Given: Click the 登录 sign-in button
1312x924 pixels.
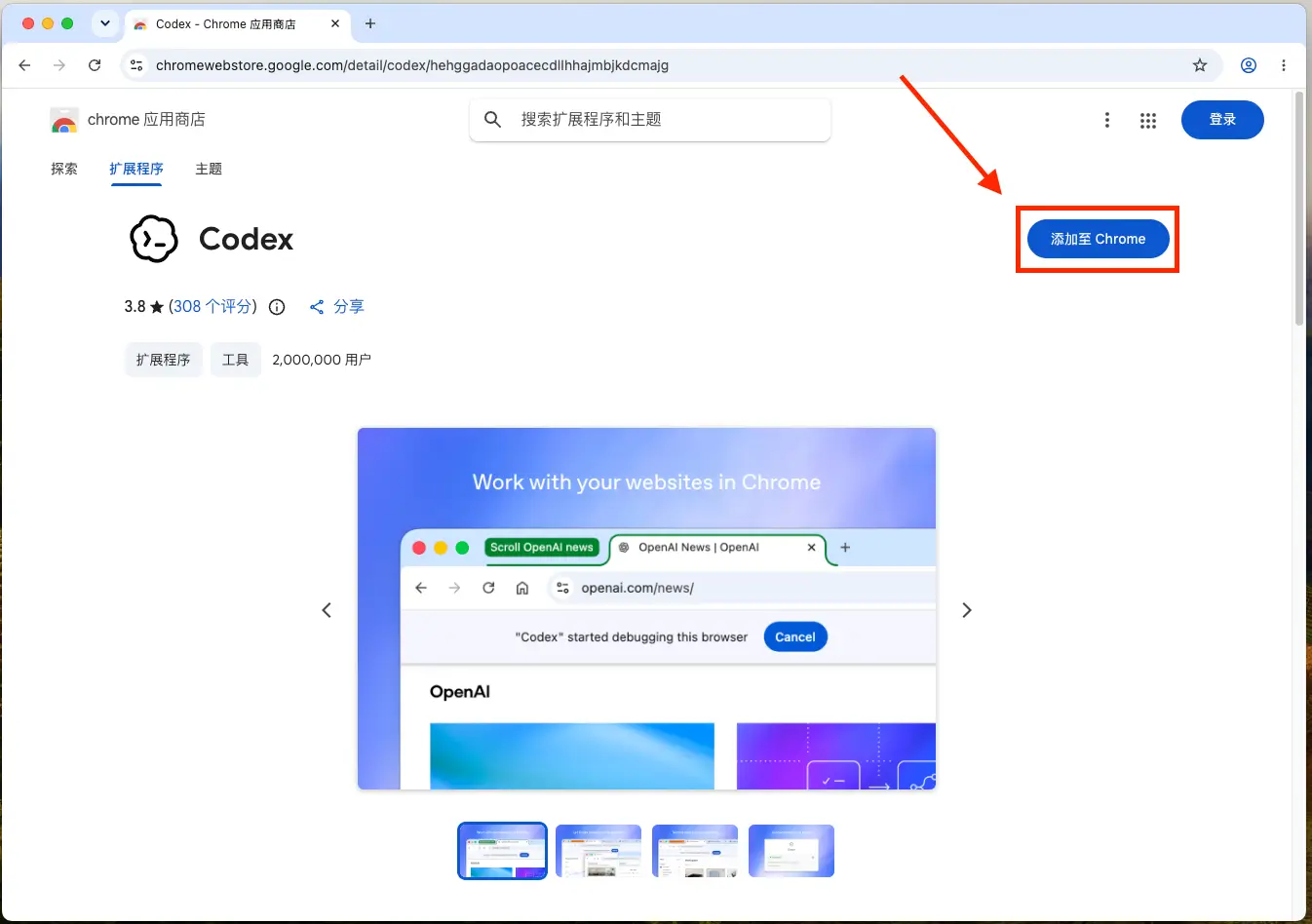Looking at the screenshot, I should point(1222,119).
